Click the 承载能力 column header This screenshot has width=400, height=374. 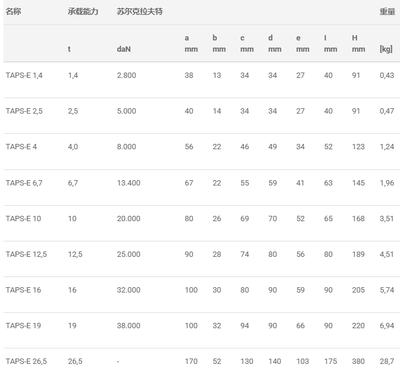pyautogui.click(x=83, y=11)
